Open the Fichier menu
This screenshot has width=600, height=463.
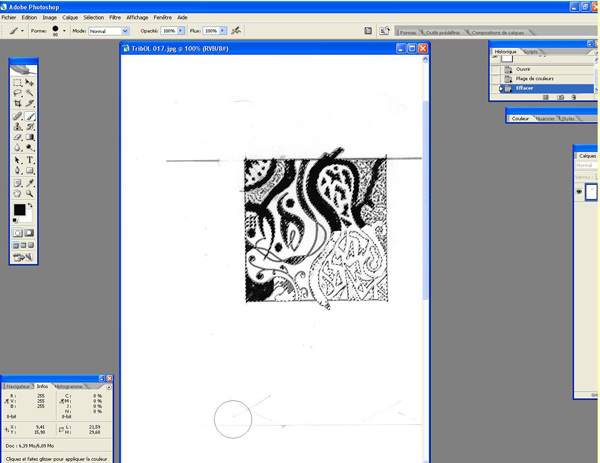[x=9, y=18]
